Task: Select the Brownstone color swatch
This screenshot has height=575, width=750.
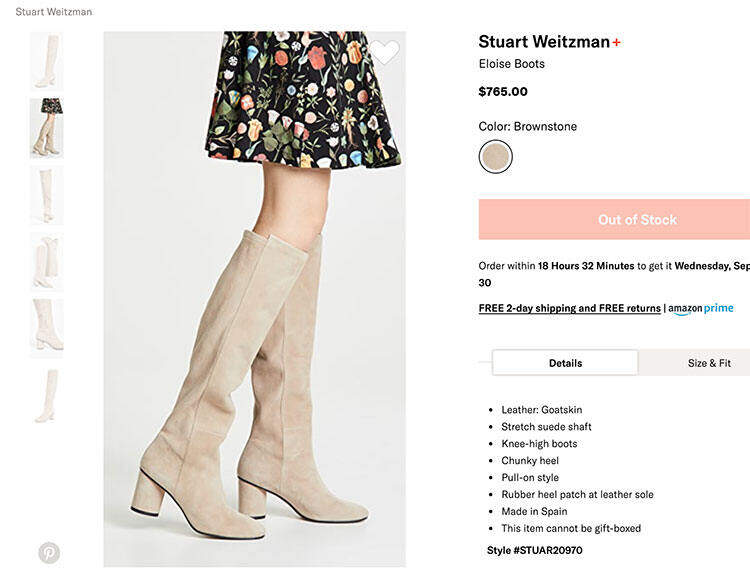Action: 495,157
